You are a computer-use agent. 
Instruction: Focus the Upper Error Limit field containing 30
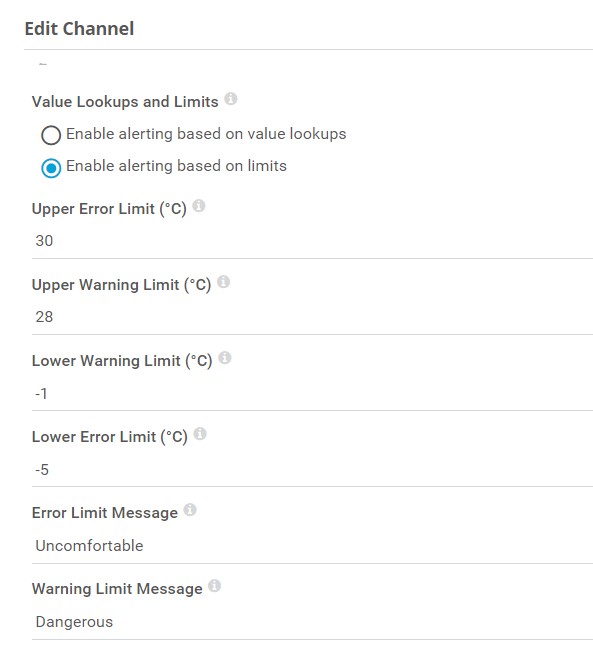click(x=312, y=241)
